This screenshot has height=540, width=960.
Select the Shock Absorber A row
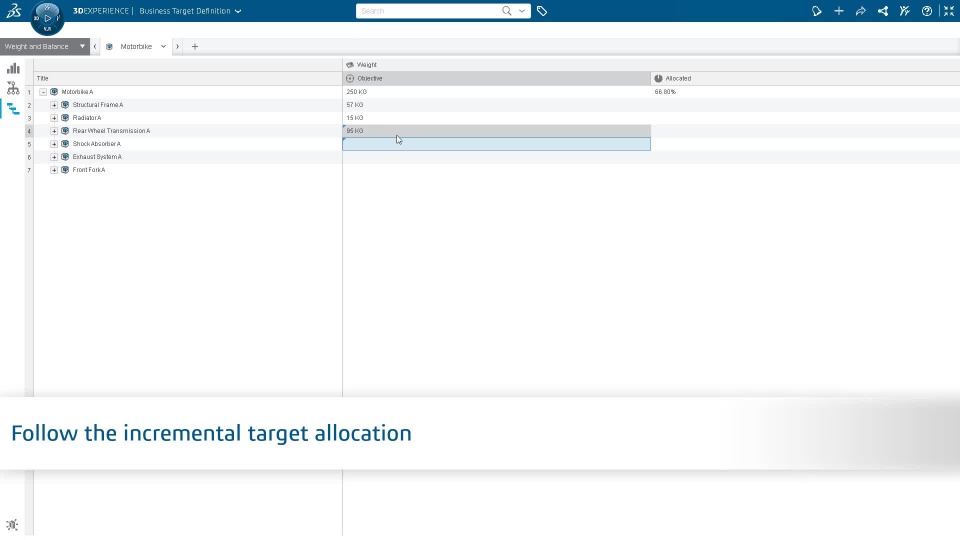(x=96, y=144)
